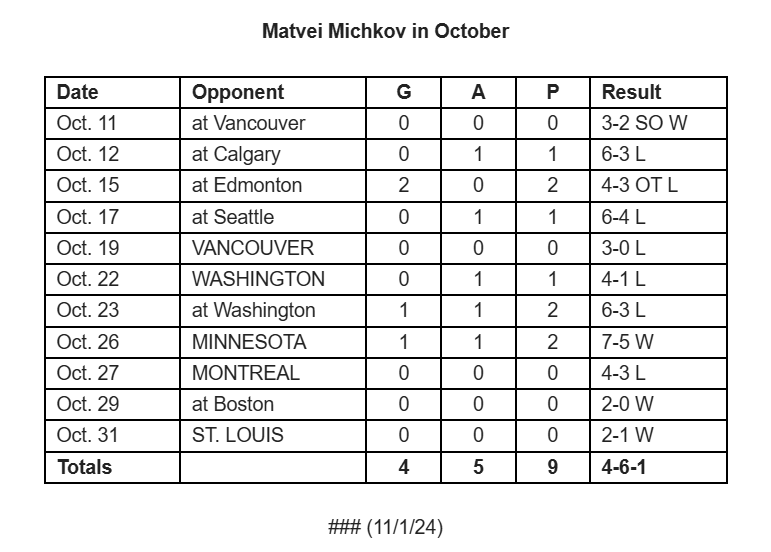Click the G column header

(404, 92)
